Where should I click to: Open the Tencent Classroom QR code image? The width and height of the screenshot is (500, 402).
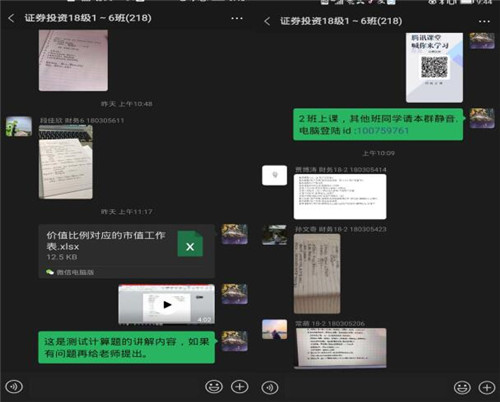[434, 67]
